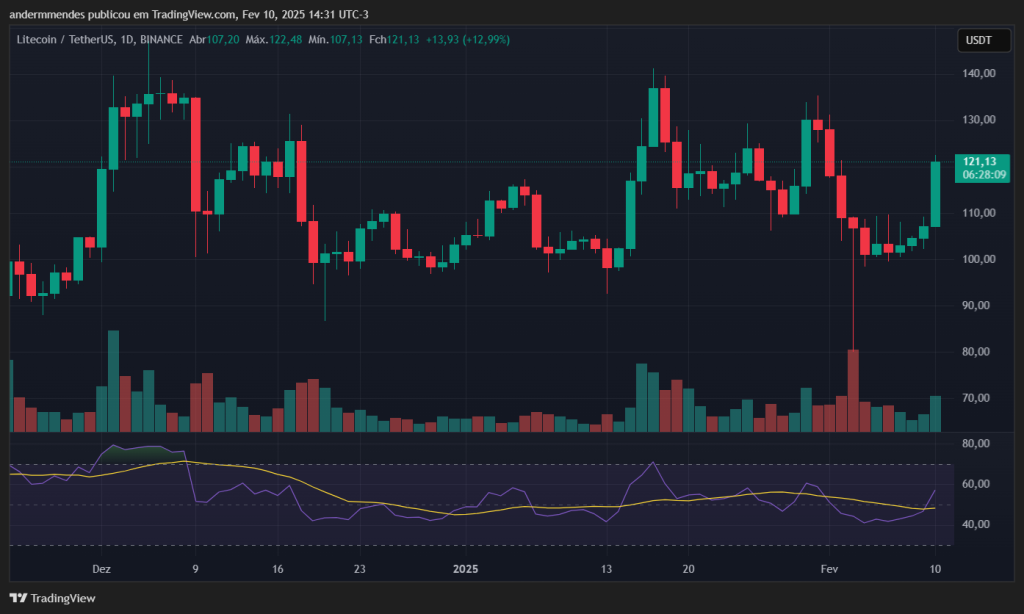This screenshot has width=1024, height=614.
Task: Click the 70,00 price axis label
Action: pyautogui.click(x=976, y=398)
